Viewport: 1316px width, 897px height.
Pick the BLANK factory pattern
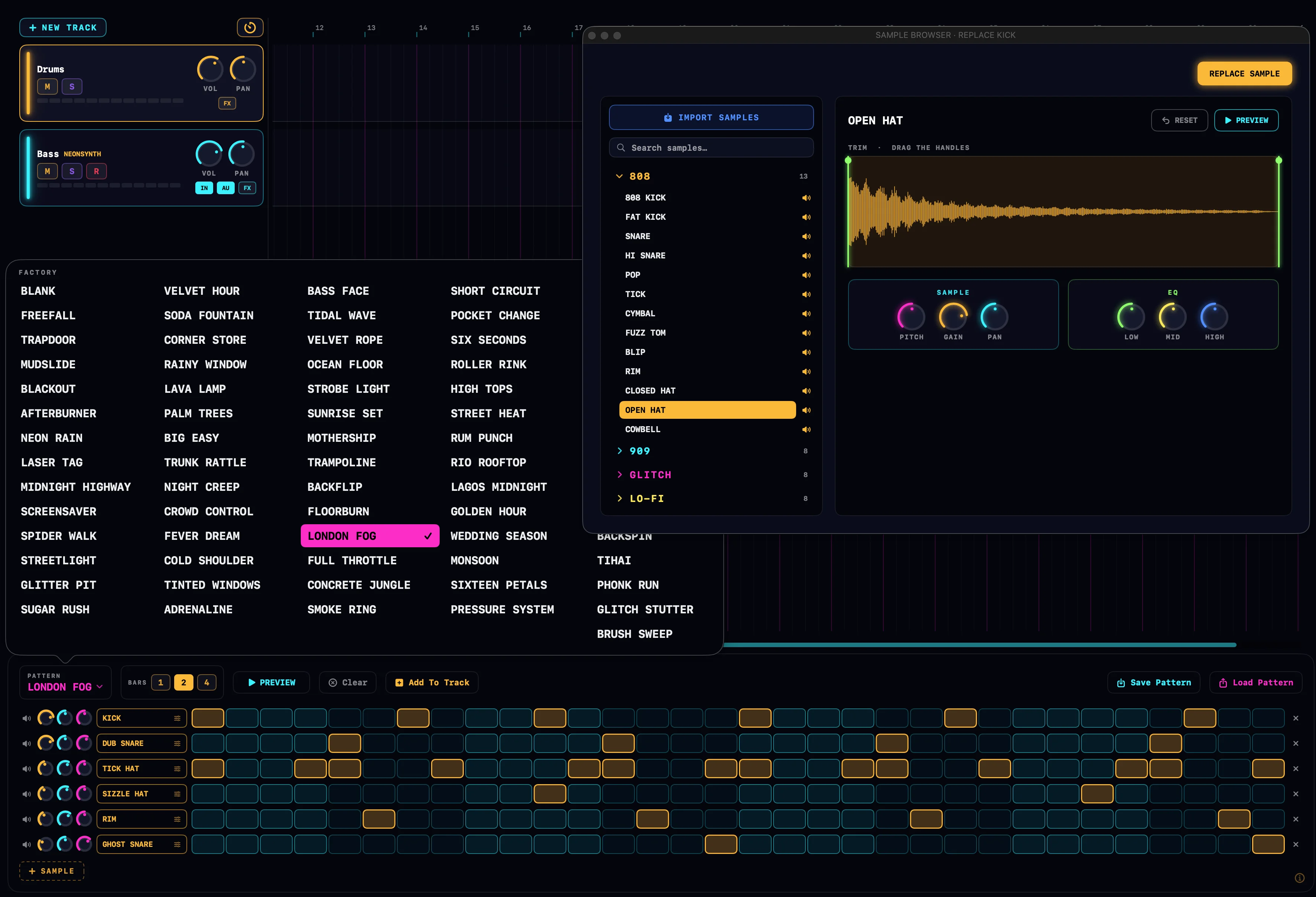(x=38, y=291)
